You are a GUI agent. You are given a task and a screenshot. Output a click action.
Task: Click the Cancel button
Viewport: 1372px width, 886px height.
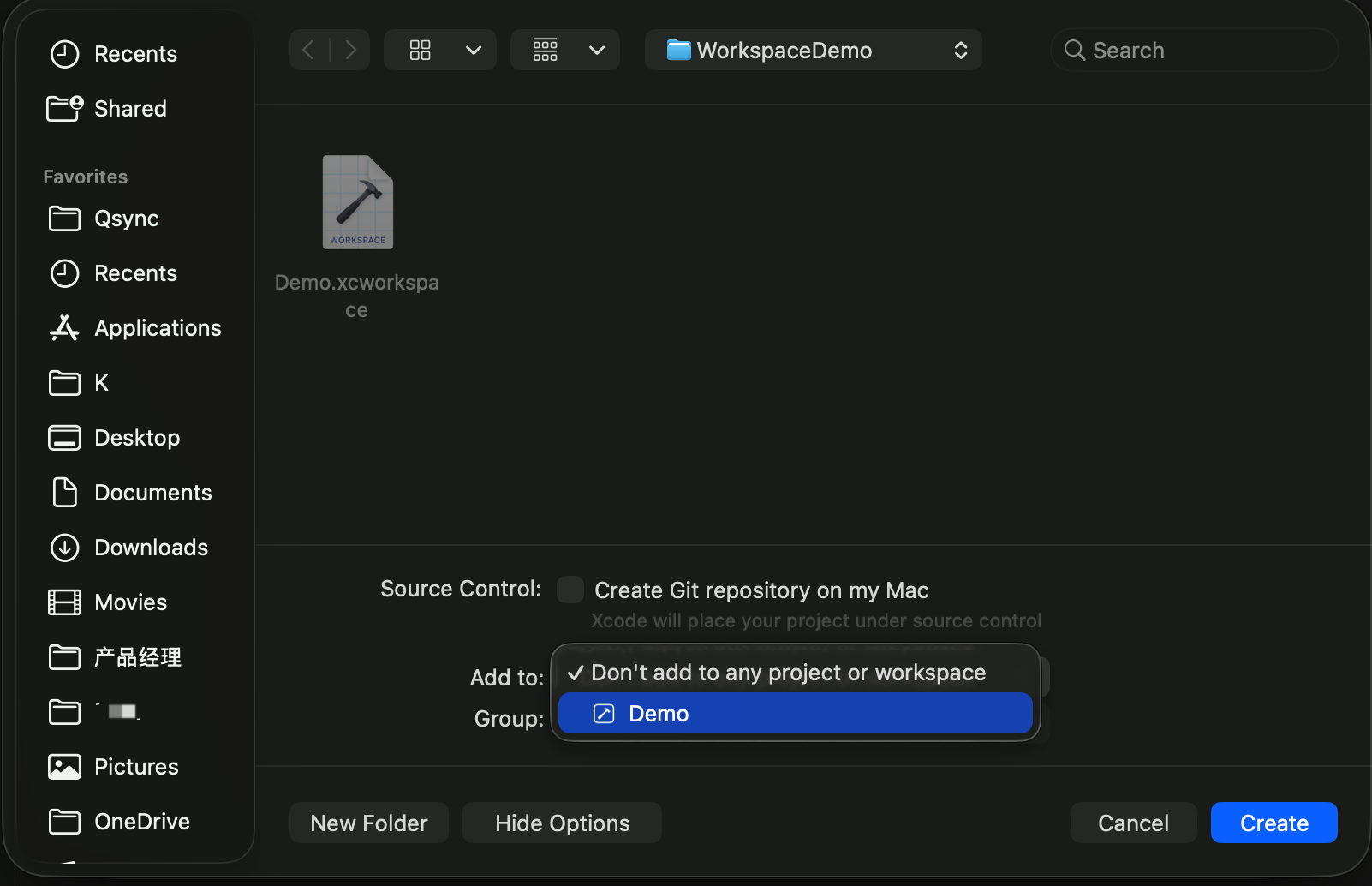click(x=1132, y=823)
